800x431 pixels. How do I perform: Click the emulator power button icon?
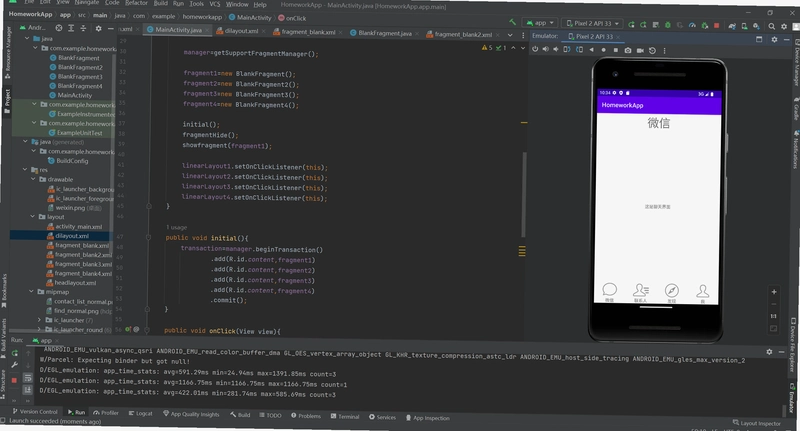click(535, 49)
